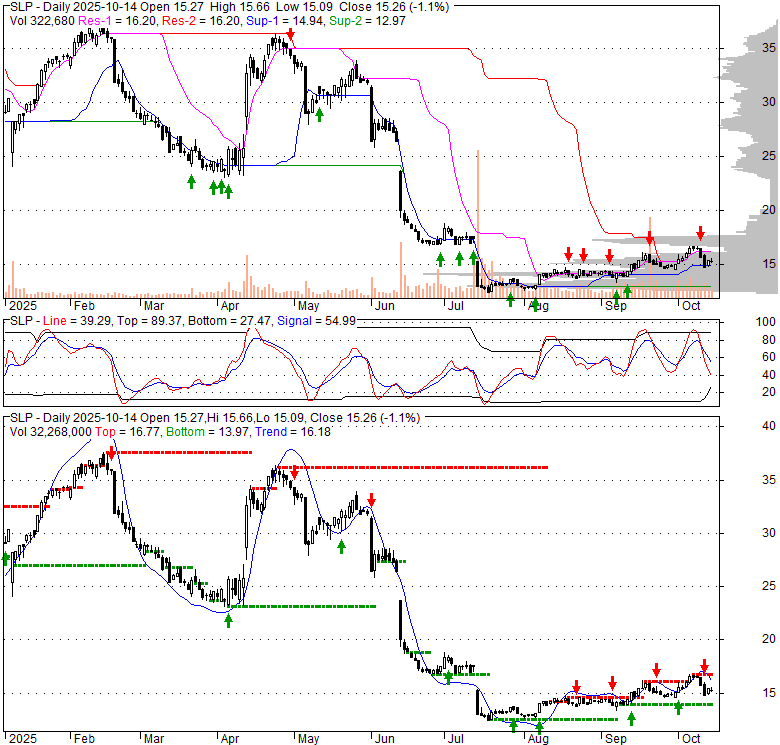Click the October red down arrow in the top price chart

click(700, 233)
